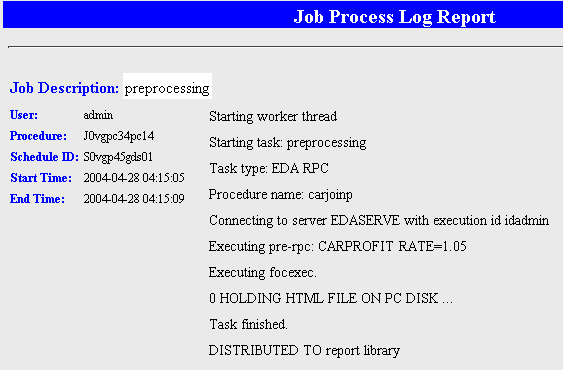This screenshot has width=563, height=370.
Task: Click the Starting worker thread log line
Action: tap(273, 116)
